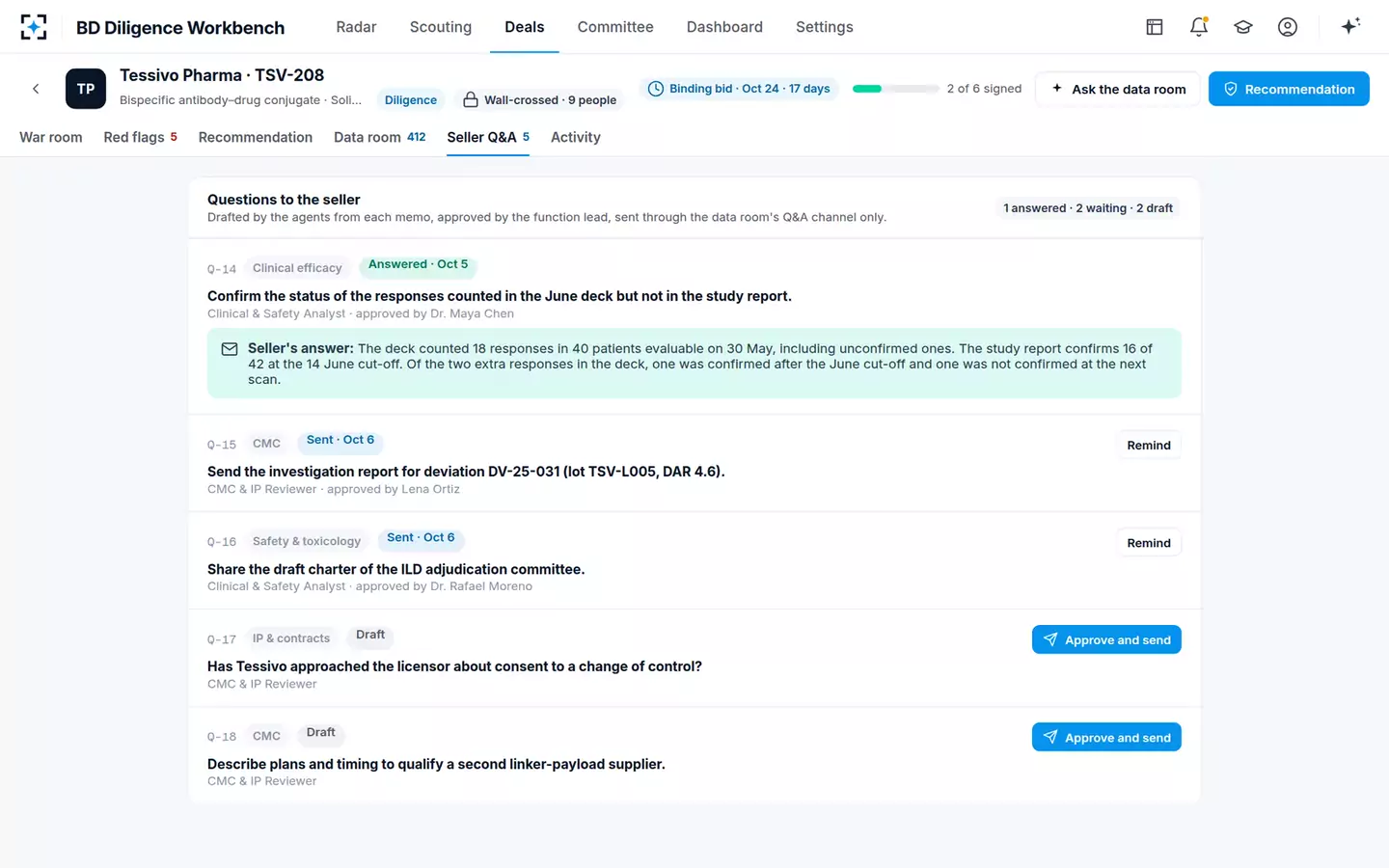The image size is (1389, 868).
Task: Click the blue Recommendation button
Action: (x=1289, y=89)
